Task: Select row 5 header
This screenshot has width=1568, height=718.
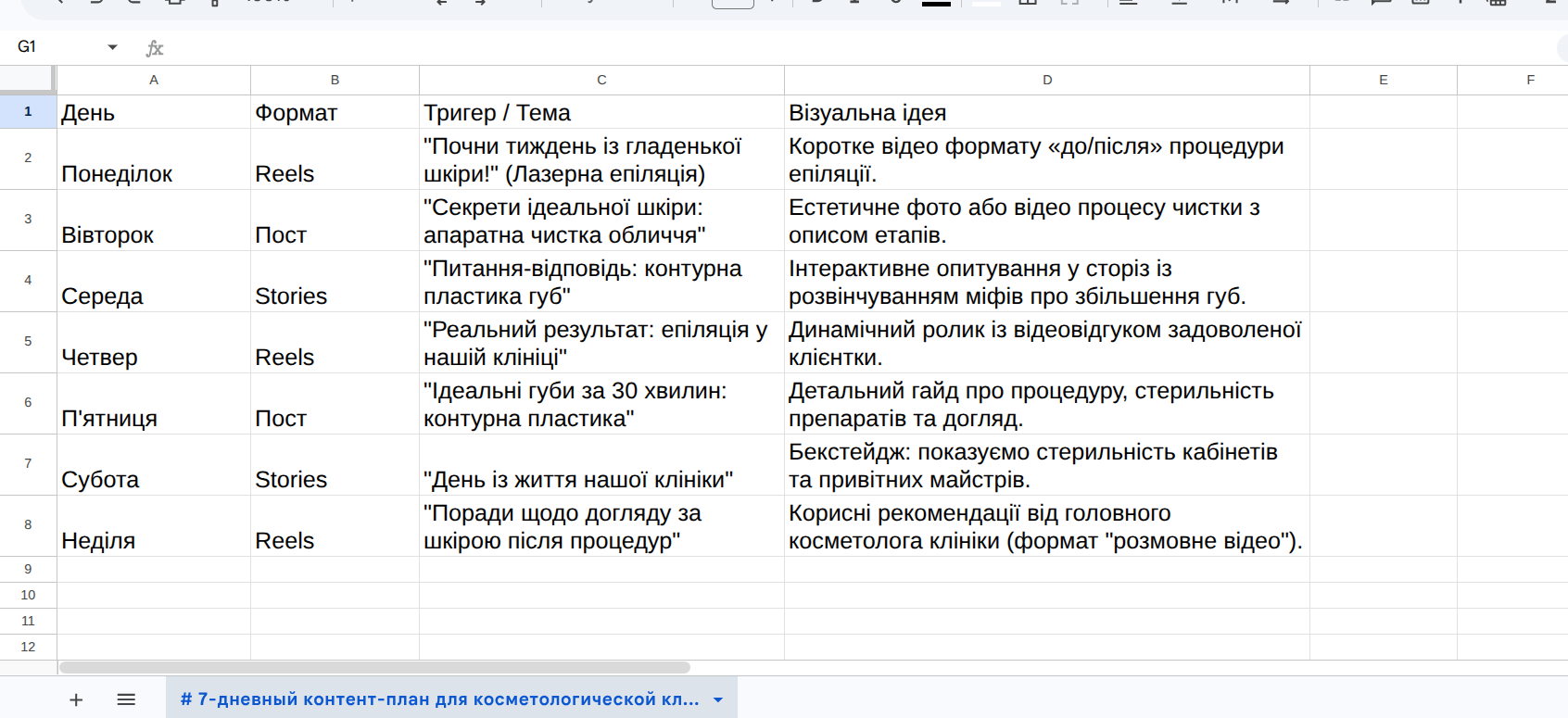Action: click(x=28, y=342)
